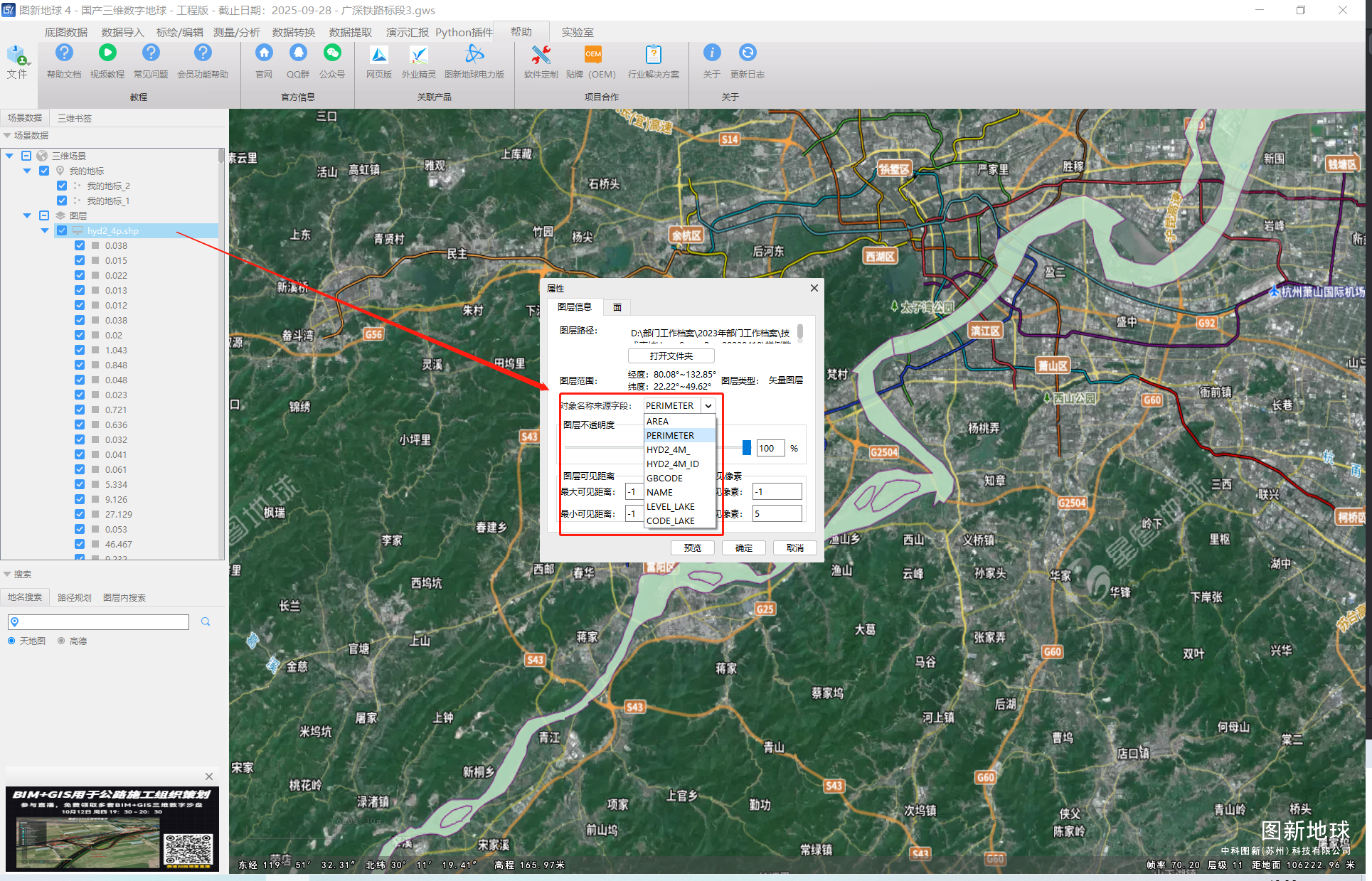This screenshot has height=881, width=1372.
Task: Open the 视频教程 video tutorial icon
Action: pyautogui.click(x=107, y=53)
